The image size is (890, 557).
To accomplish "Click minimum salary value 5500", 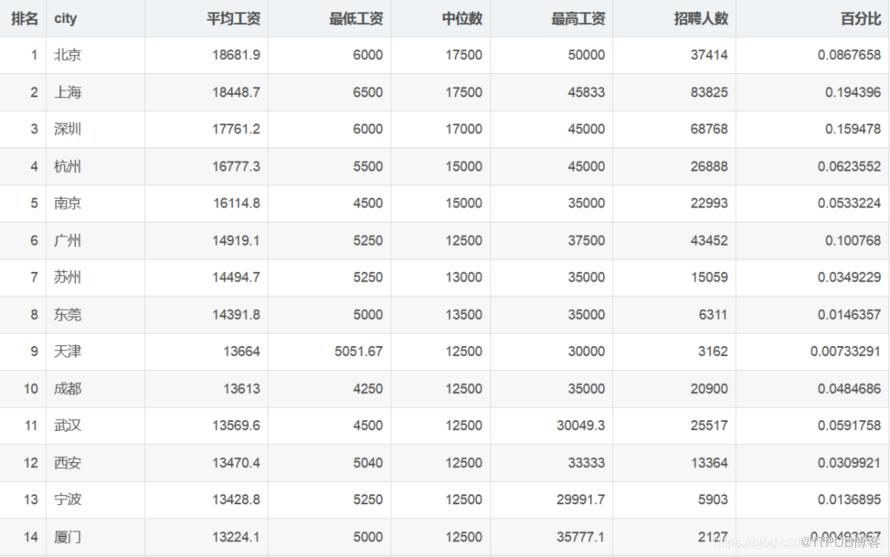I will coord(368,166).
